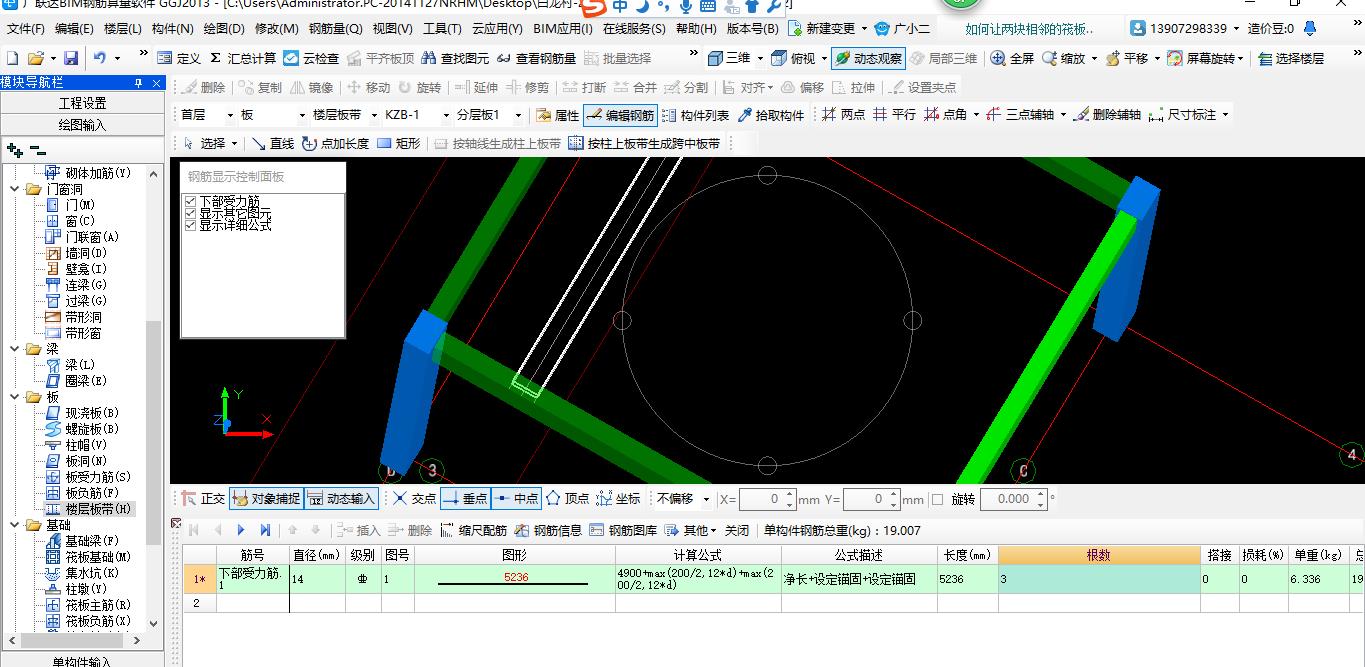1365x667 pixels.
Task: Click the 新建变更 button
Action: [829, 29]
